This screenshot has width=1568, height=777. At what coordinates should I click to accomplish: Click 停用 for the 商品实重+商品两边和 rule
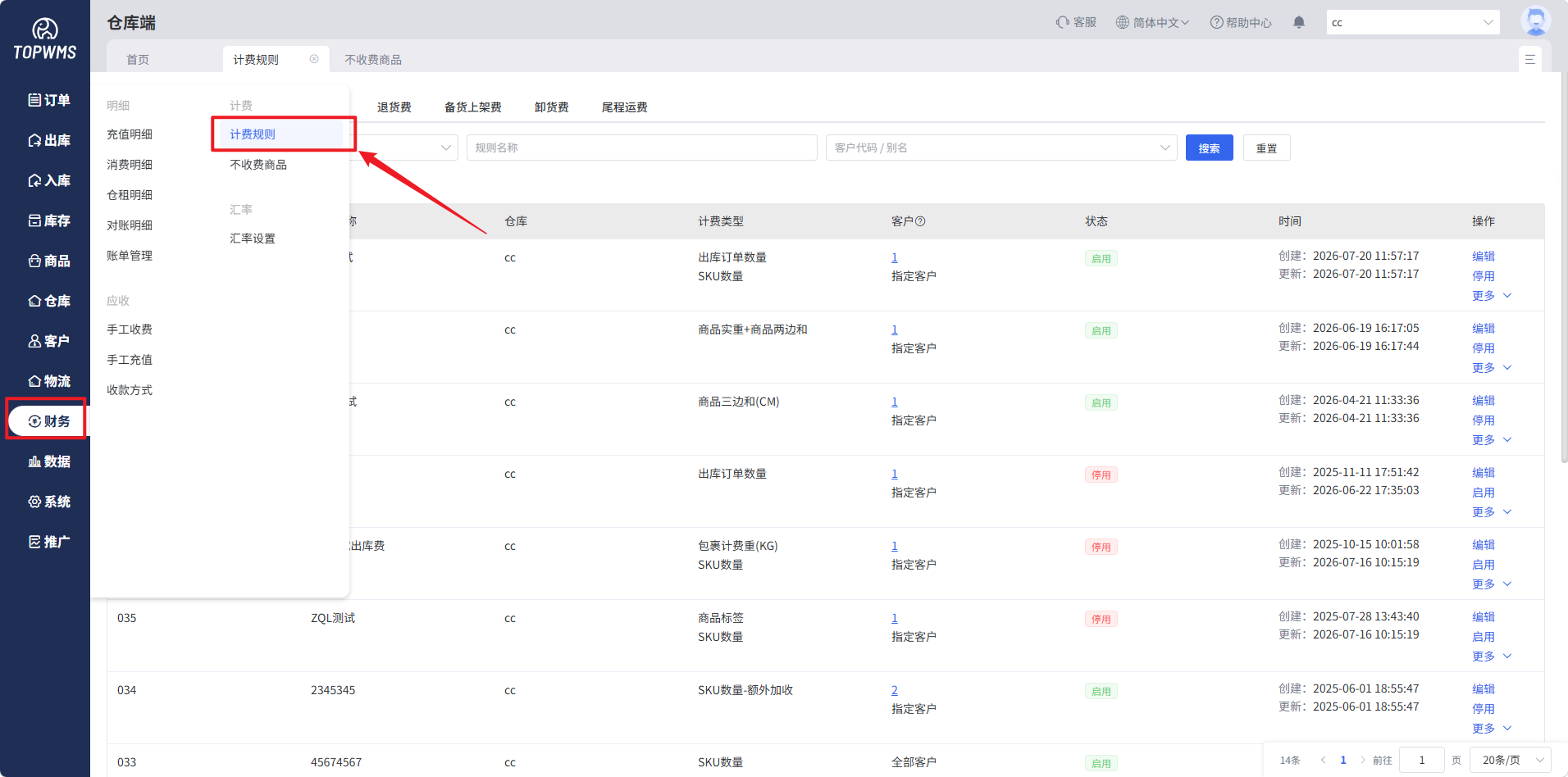1484,348
